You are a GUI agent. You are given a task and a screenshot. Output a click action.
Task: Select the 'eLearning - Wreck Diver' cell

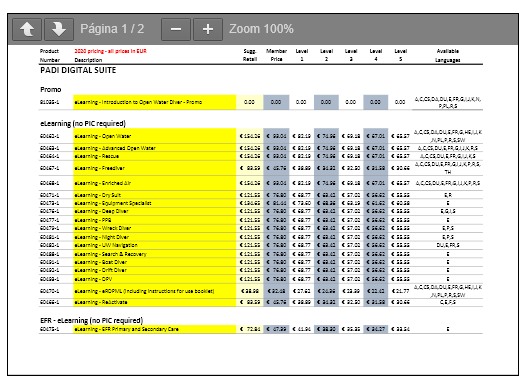click(x=155, y=228)
